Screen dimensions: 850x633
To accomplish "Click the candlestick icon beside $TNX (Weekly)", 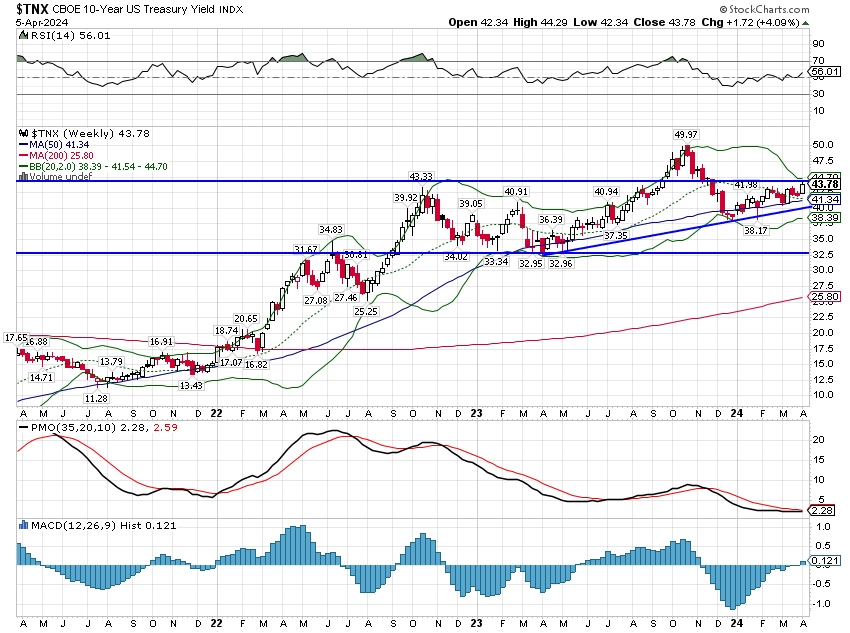I will (x=25, y=133).
